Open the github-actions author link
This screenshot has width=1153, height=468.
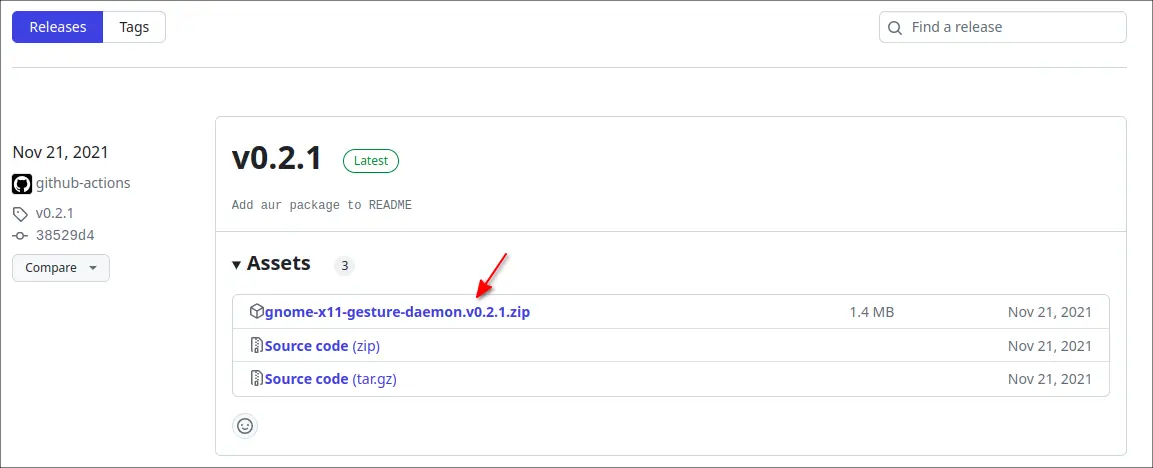(x=83, y=183)
